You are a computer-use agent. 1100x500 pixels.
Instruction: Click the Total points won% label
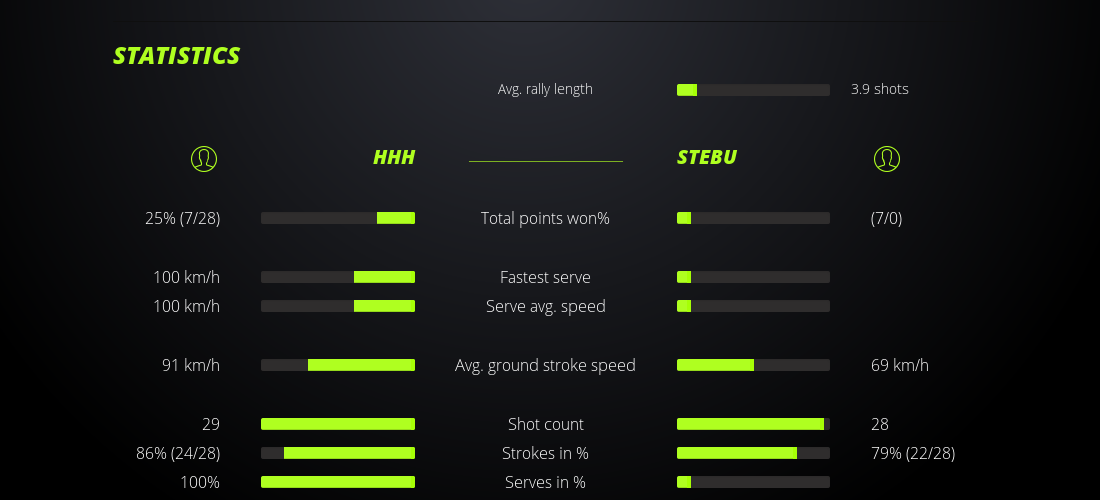pyautogui.click(x=545, y=218)
